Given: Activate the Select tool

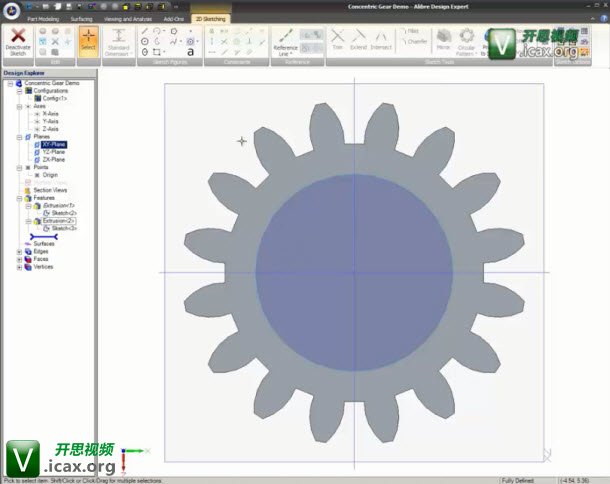Looking at the screenshot, I should click(88, 42).
